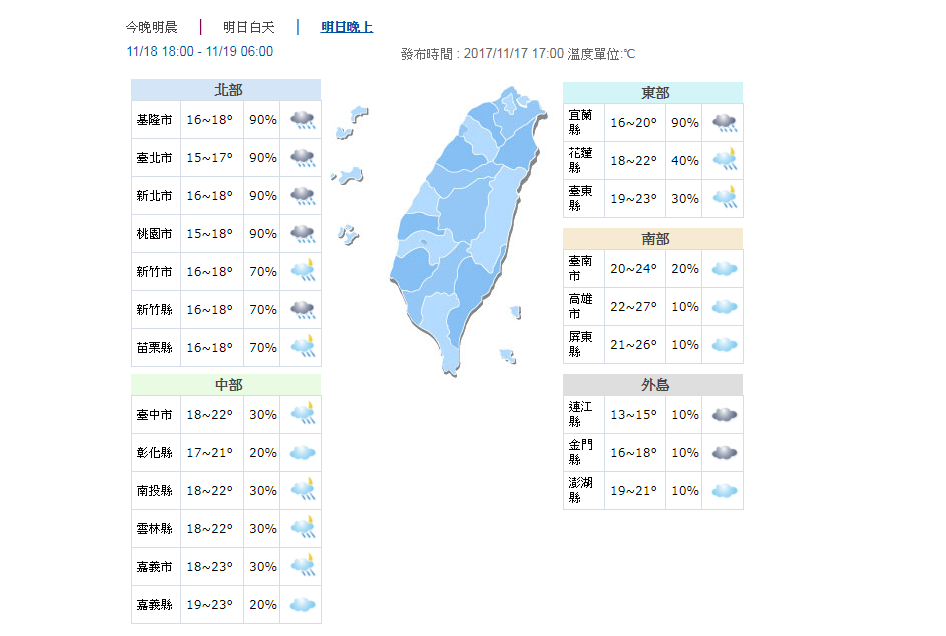Click the Penghu islands on the map
Viewport: 946px width, 636px height.
tap(349, 235)
